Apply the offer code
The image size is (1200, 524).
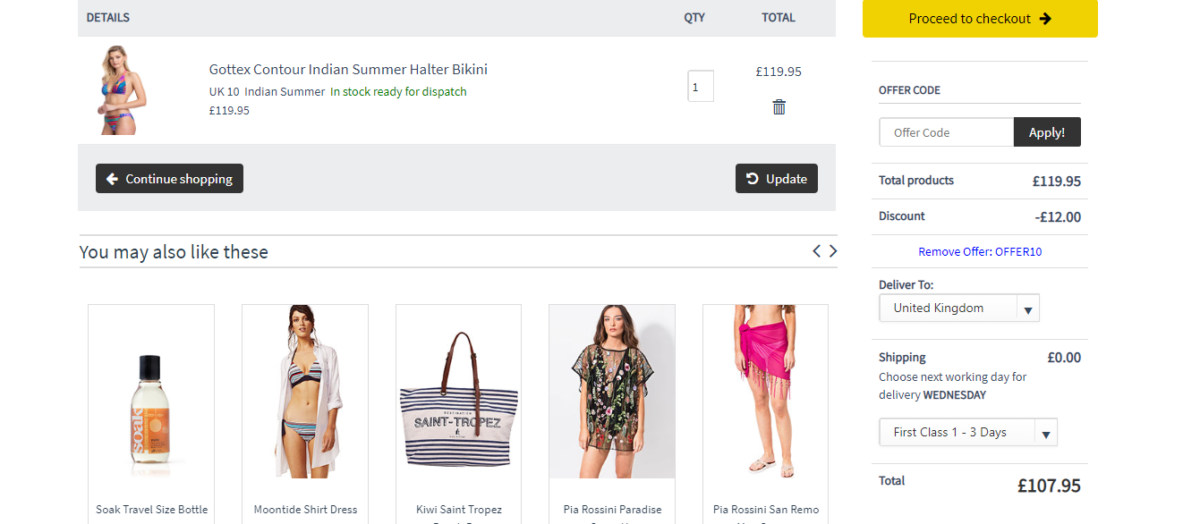click(x=1047, y=132)
